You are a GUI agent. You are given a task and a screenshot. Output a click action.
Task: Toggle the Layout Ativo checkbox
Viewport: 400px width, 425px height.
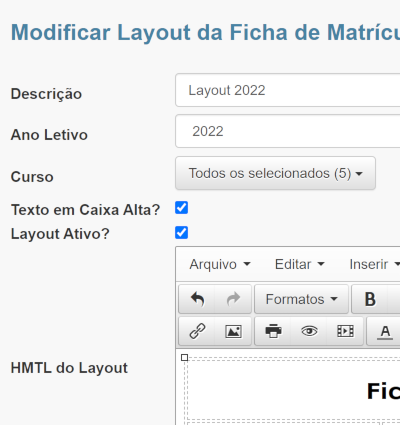tap(182, 233)
